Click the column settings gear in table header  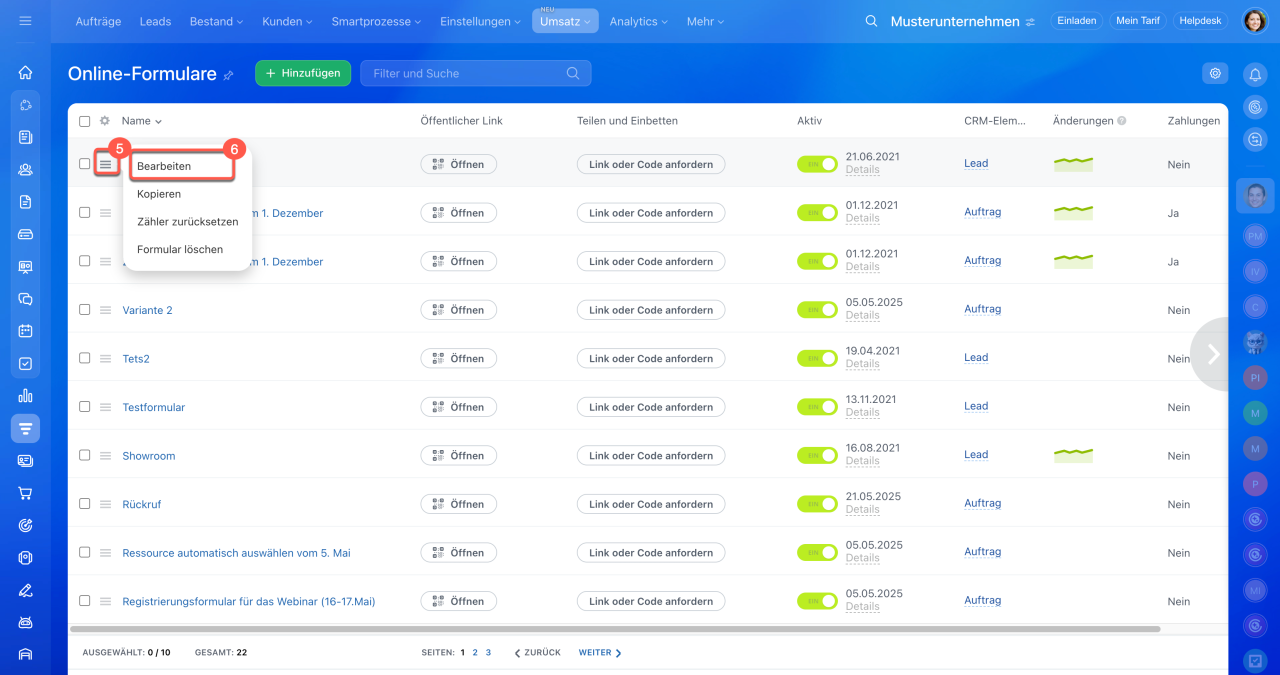(104, 121)
